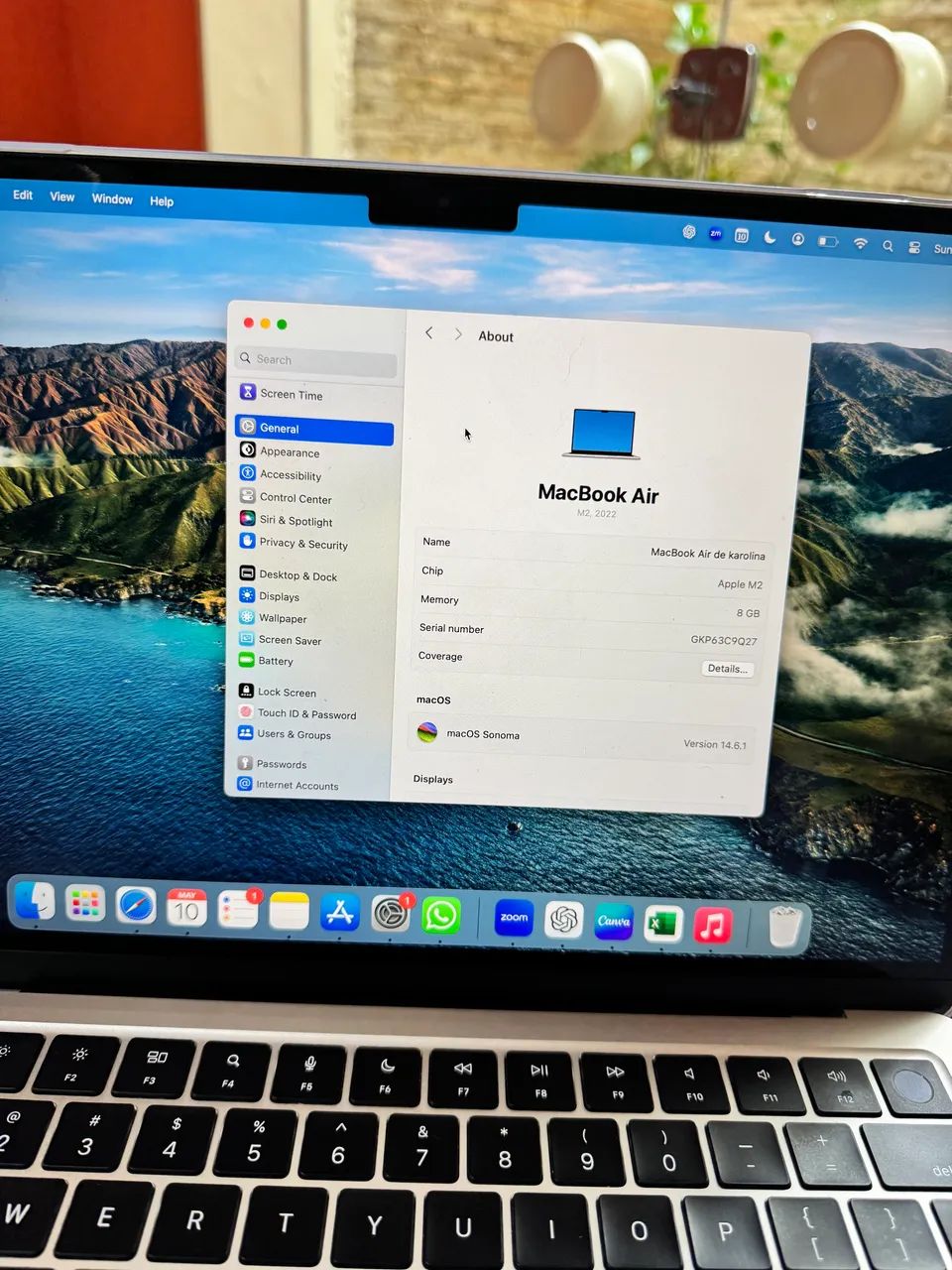Click the user account icon in menu bar

tap(797, 239)
